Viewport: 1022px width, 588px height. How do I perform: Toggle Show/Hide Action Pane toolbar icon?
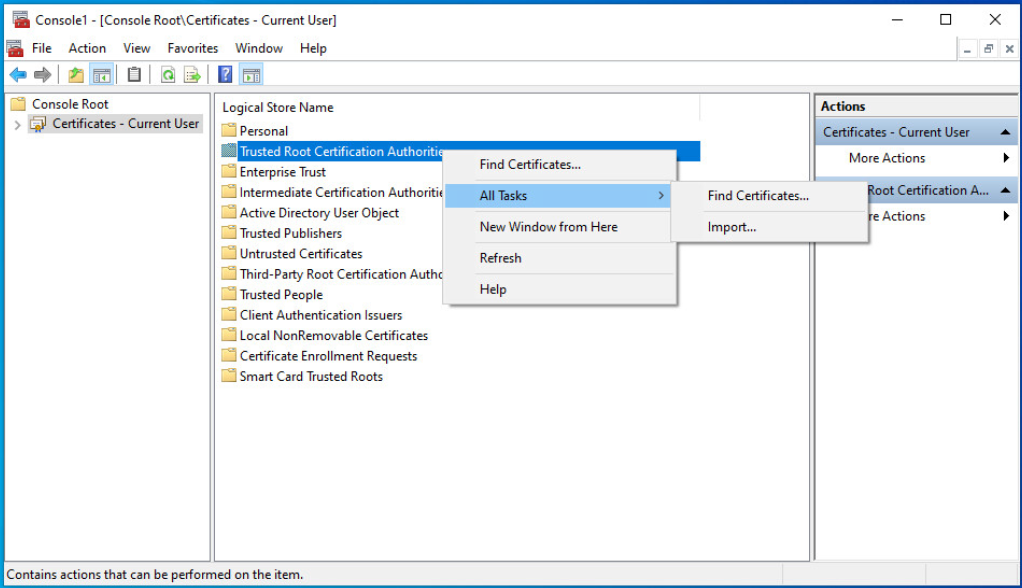pyautogui.click(x=251, y=75)
